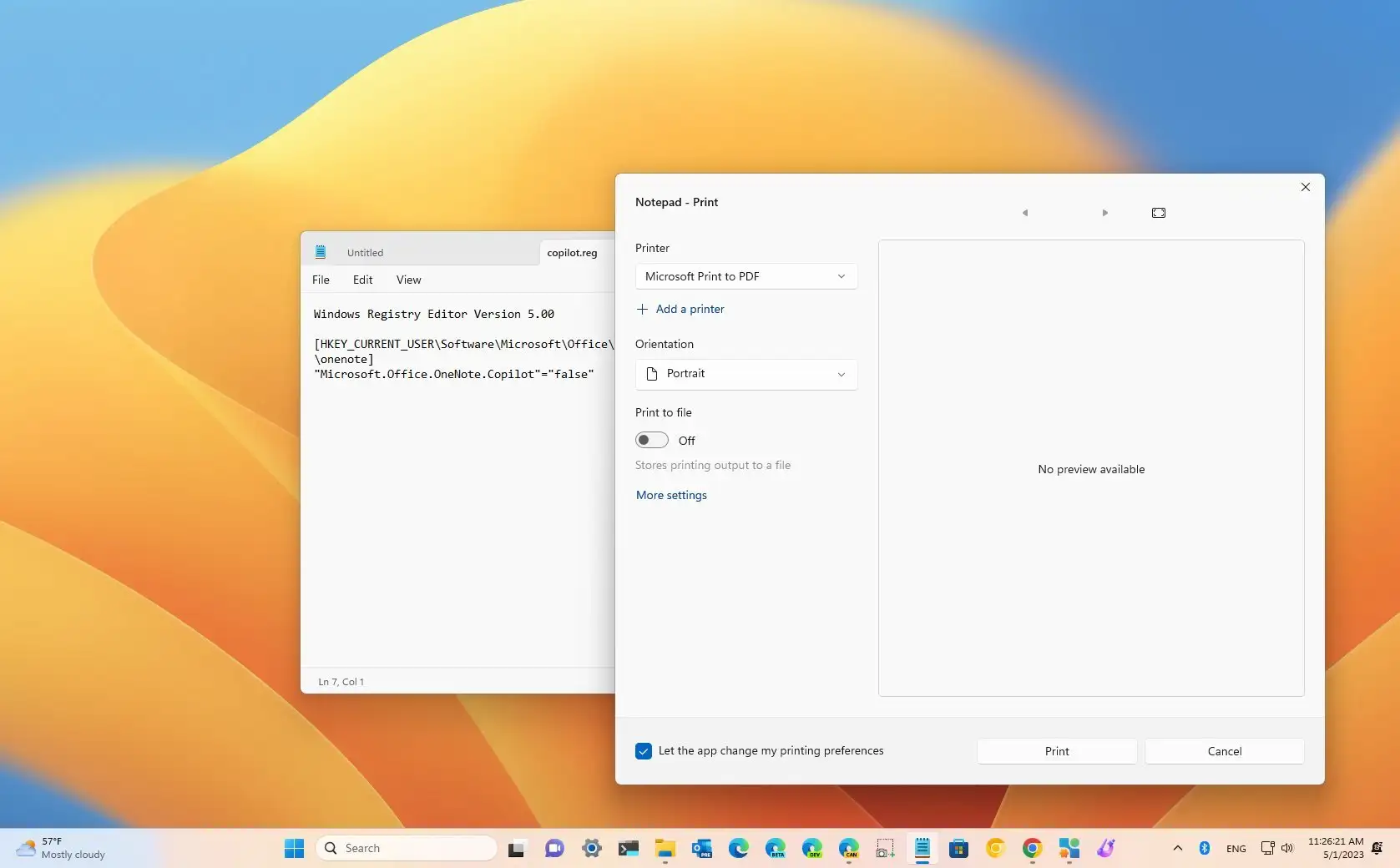Open the Edit menu in Notepad
Viewport: 1400px width, 868px height.
(x=362, y=280)
